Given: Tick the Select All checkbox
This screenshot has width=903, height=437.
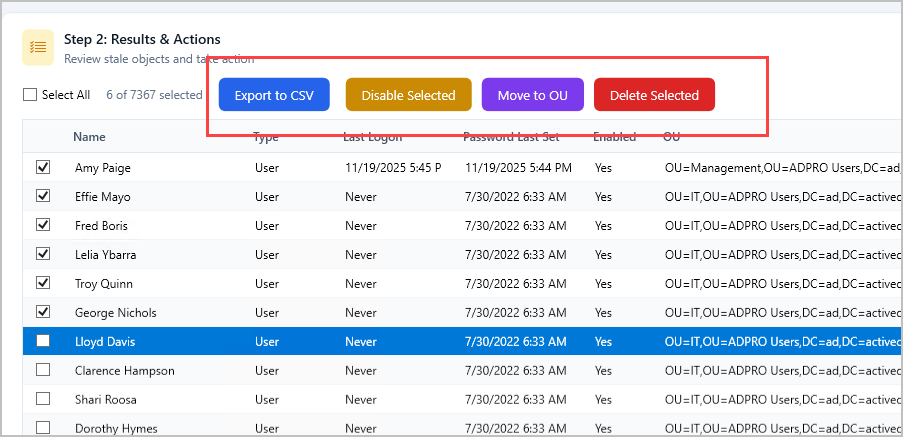Looking at the screenshot, I should pyautogui.click(x=30, y=94).
